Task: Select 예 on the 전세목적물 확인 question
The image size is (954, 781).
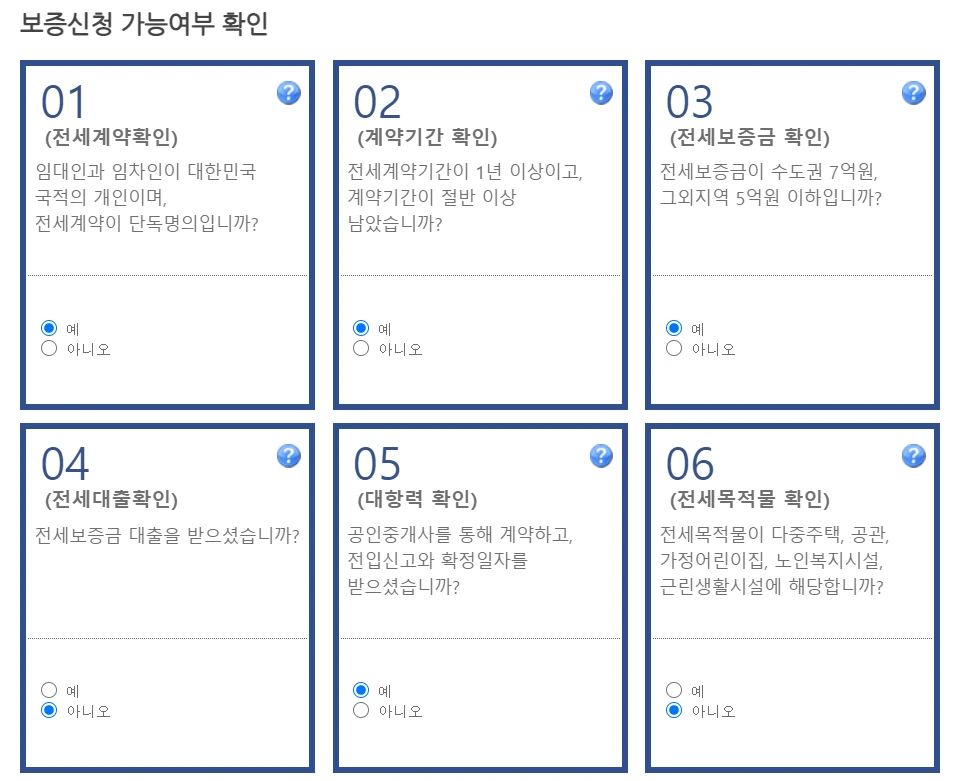Action: point(672,690)
